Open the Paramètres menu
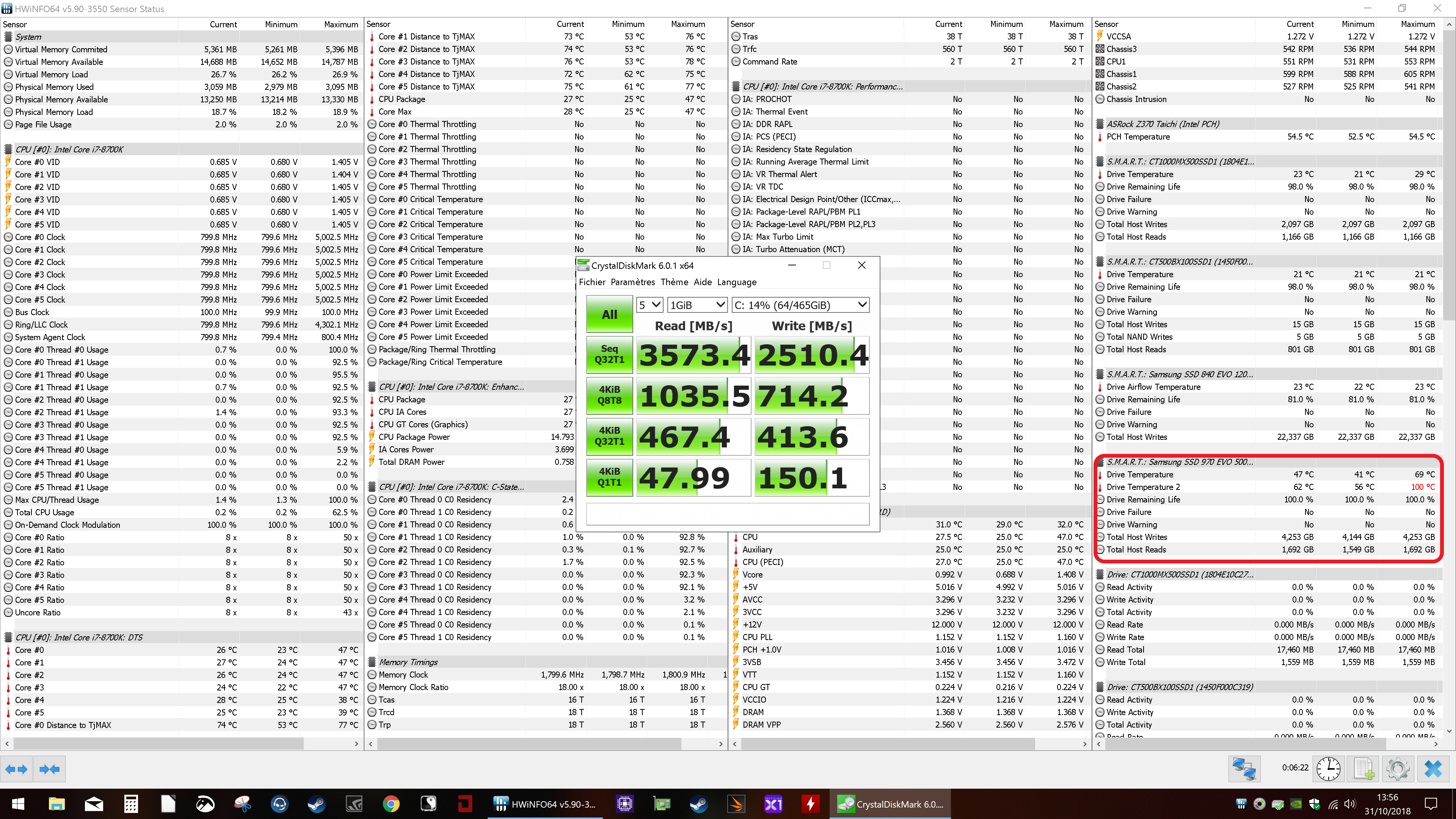Viewport: 1456px width, 819px height. click(632, 282)
